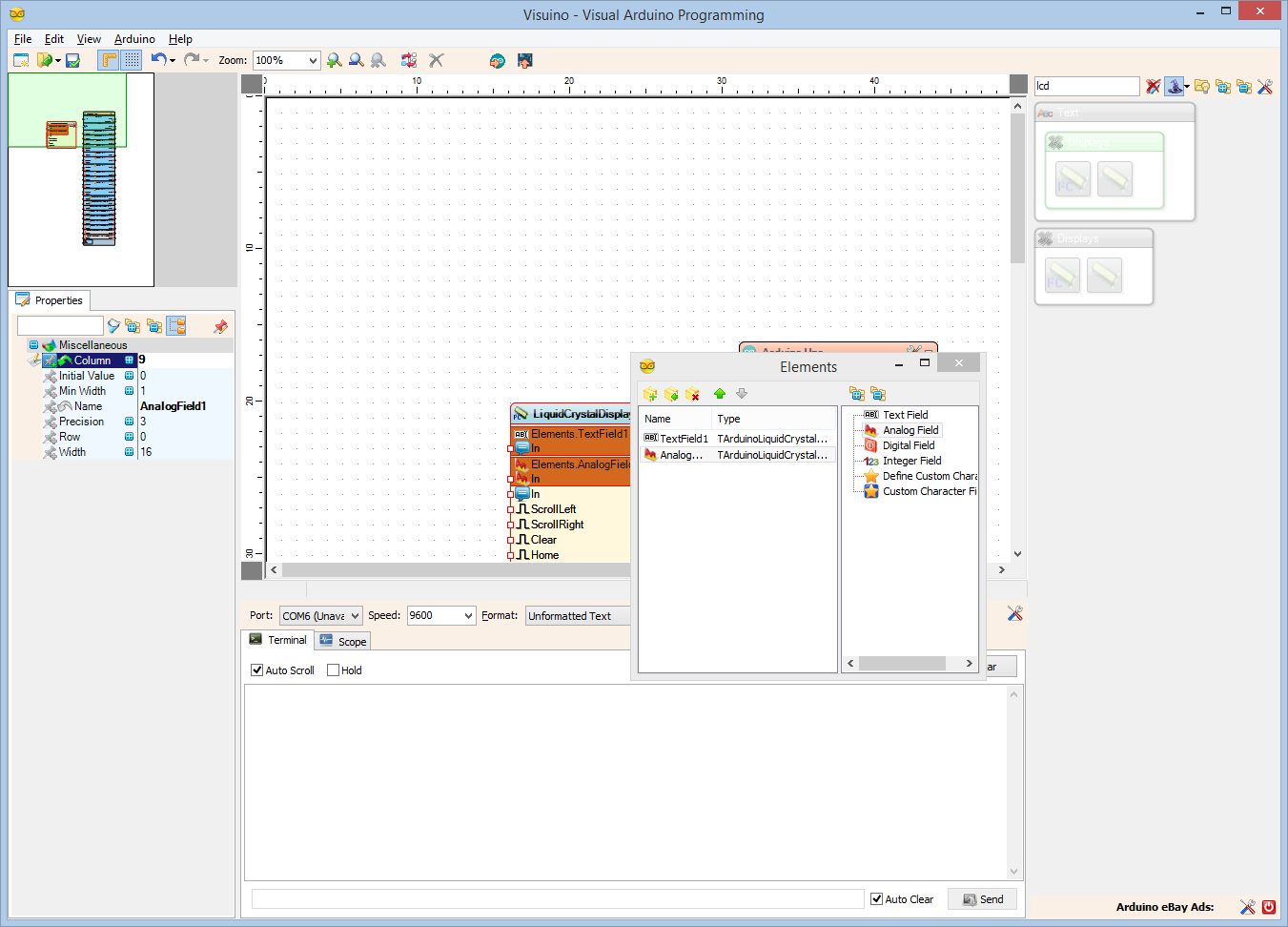Viewport: 1288px width, 927px height.
Task: Select TextField1 row in Elements list
Action: (x=737, y=439)
